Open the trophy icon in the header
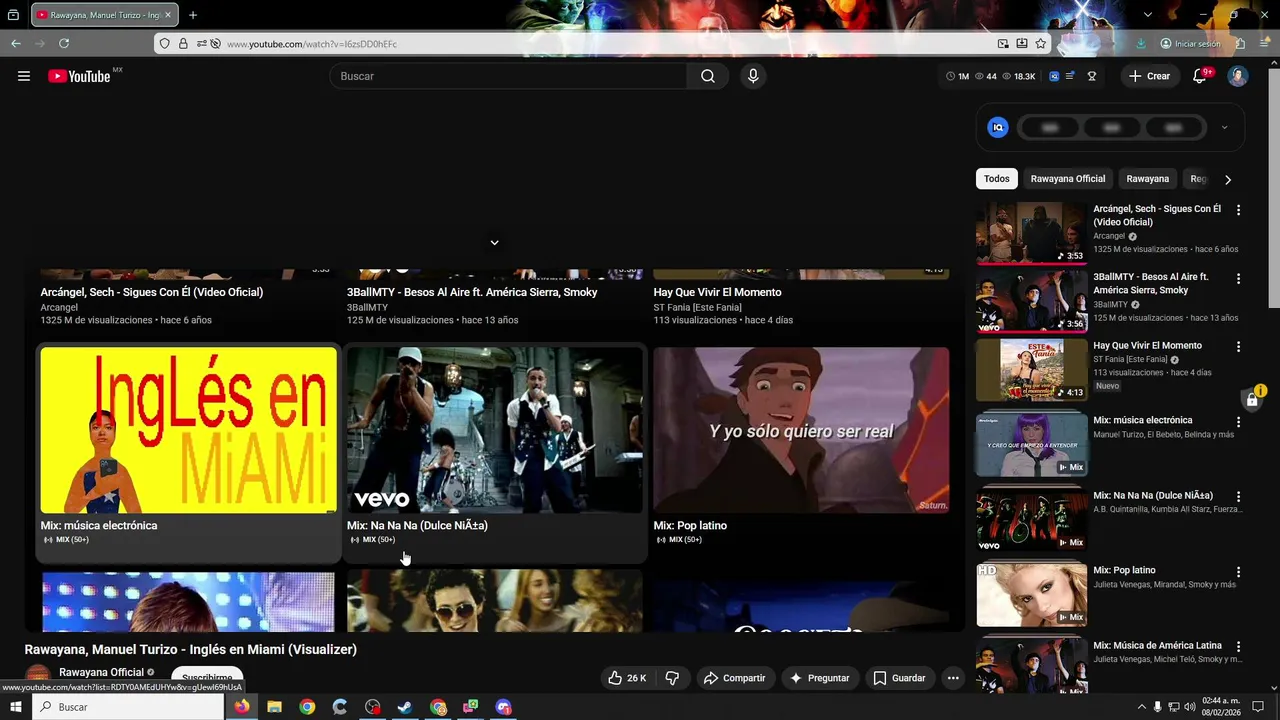The height and width of the screenshot is (720, 1280). [1092, 76]
